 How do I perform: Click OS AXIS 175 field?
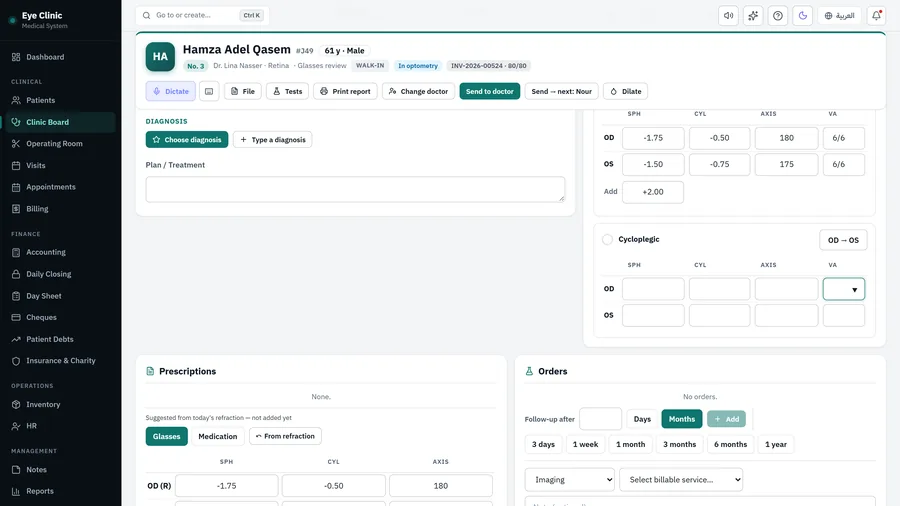click(x=786, y=164)
